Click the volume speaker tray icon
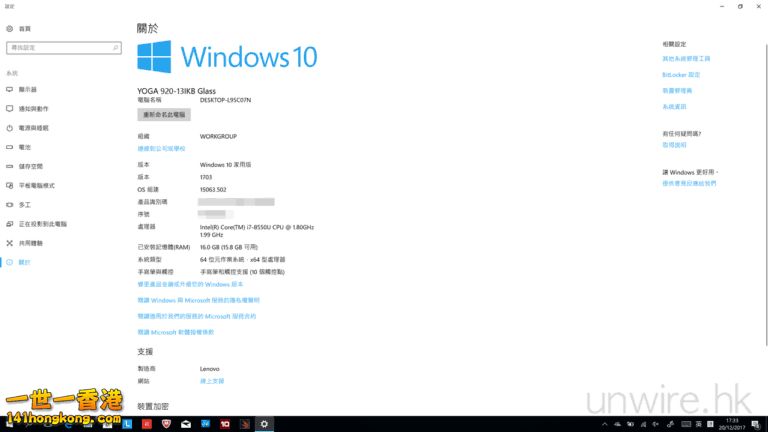768x432 pixels. 655,424
